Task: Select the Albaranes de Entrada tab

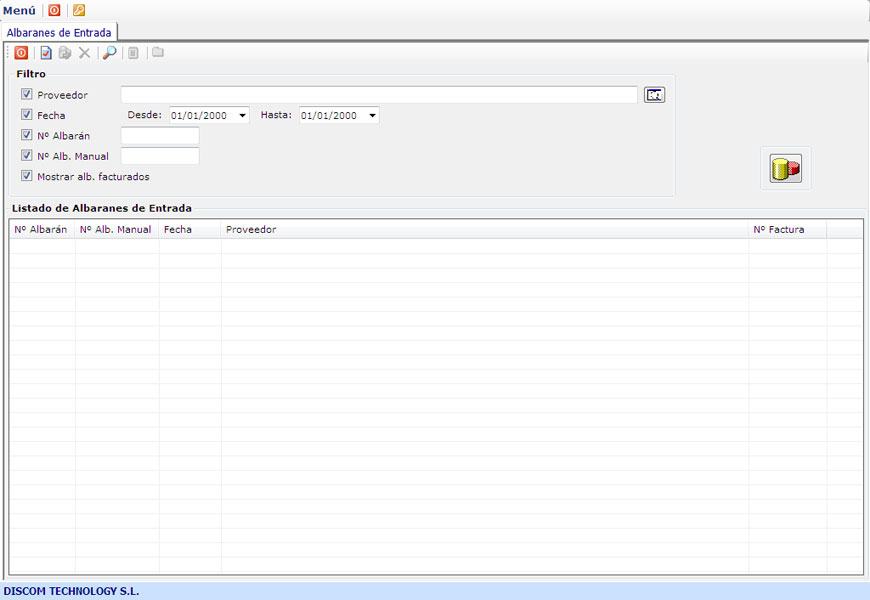Action: 59,32
